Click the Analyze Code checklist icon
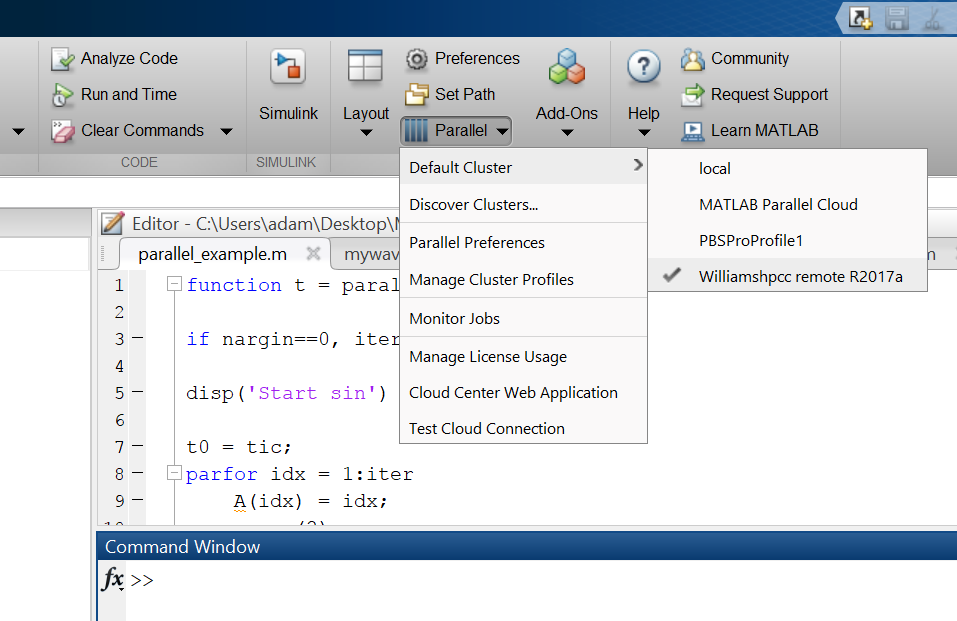This screenshot has height=621, width=957. click(62, 59)
